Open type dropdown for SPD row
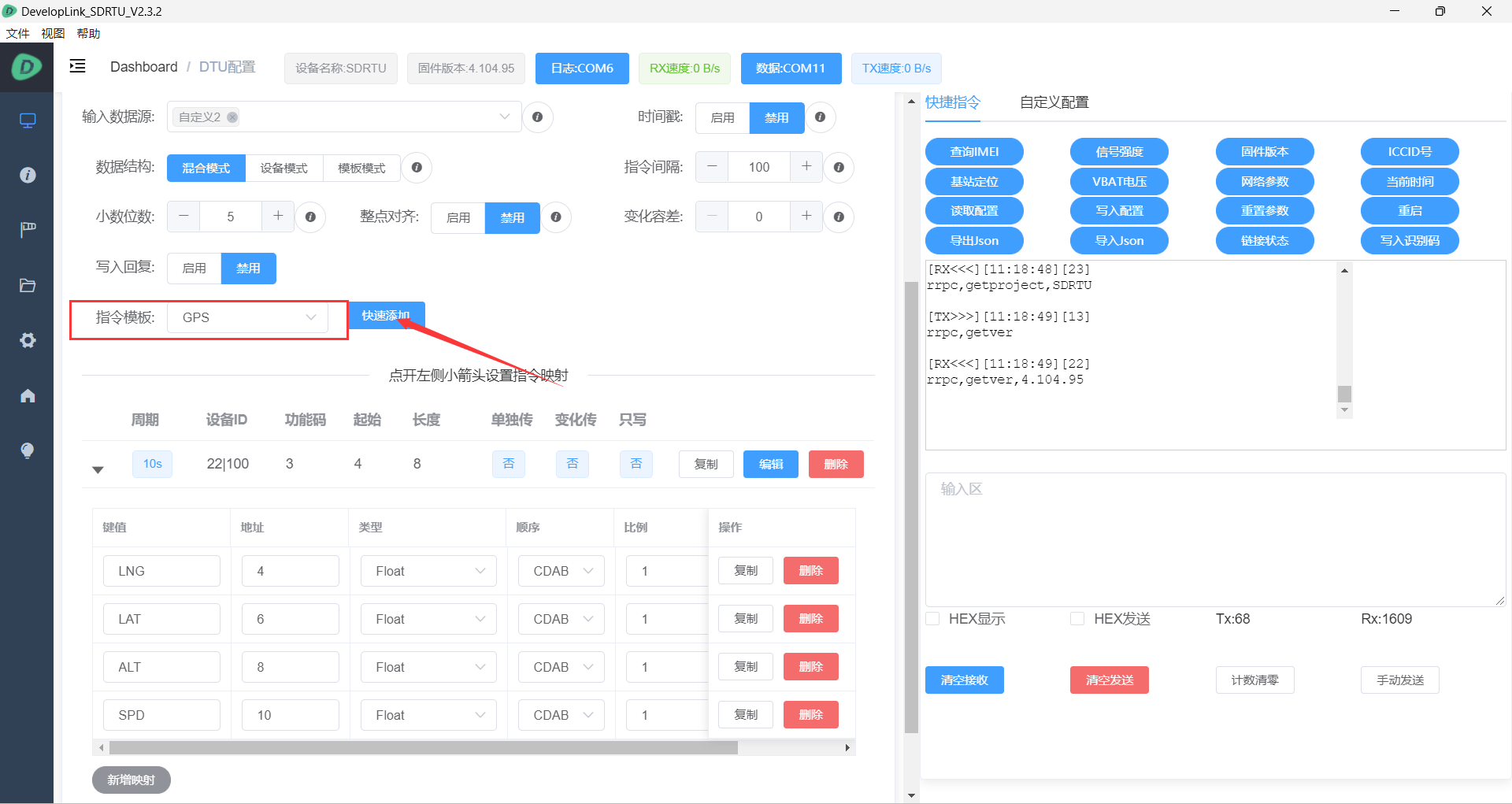The width and height of the screenshot is (1512, 804). pyautogui.click(x=428, y=715)
